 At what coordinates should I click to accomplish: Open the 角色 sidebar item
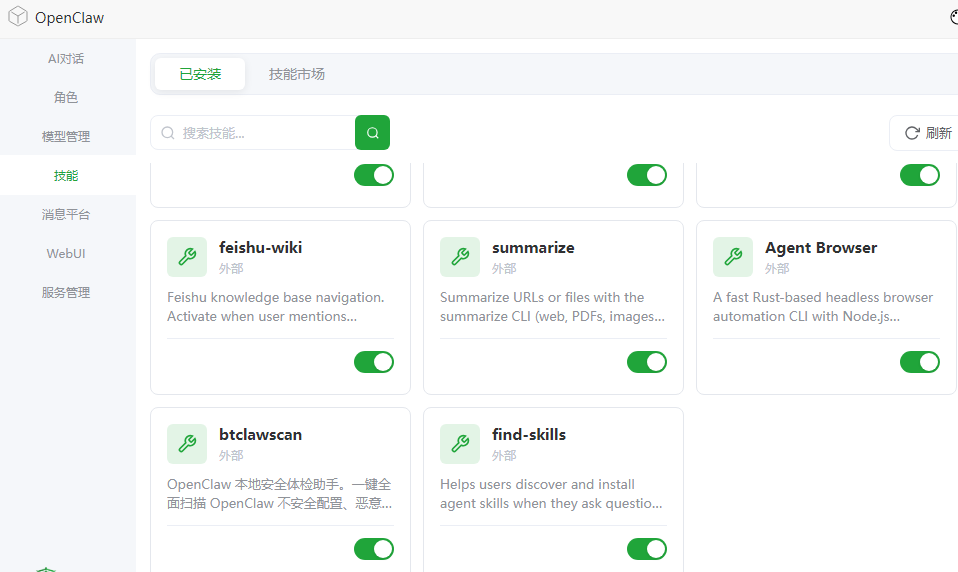pos(67,97)
